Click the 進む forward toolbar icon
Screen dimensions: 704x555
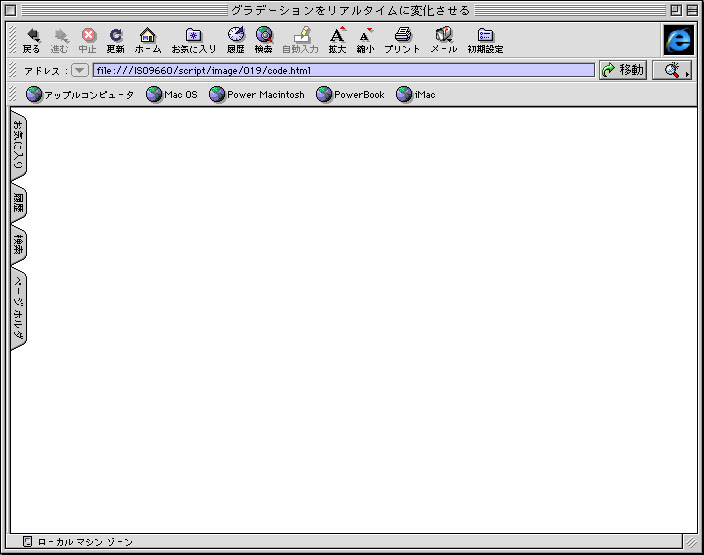click(x=60, y=40)
